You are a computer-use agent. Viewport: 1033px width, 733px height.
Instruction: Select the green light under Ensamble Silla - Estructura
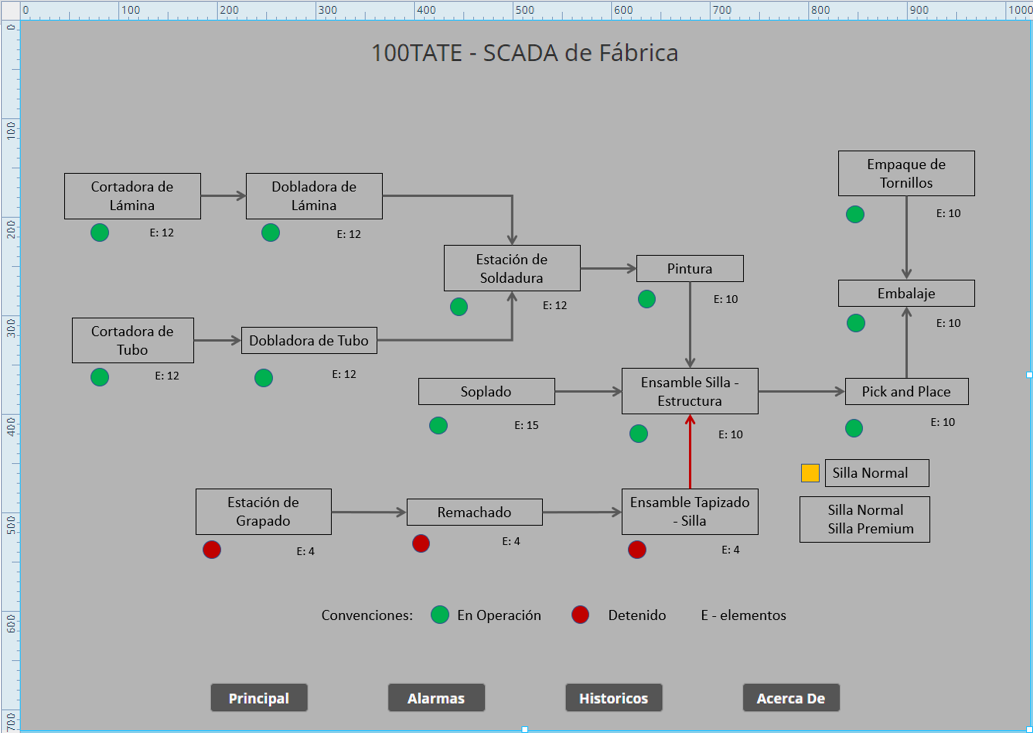point(638,434)
